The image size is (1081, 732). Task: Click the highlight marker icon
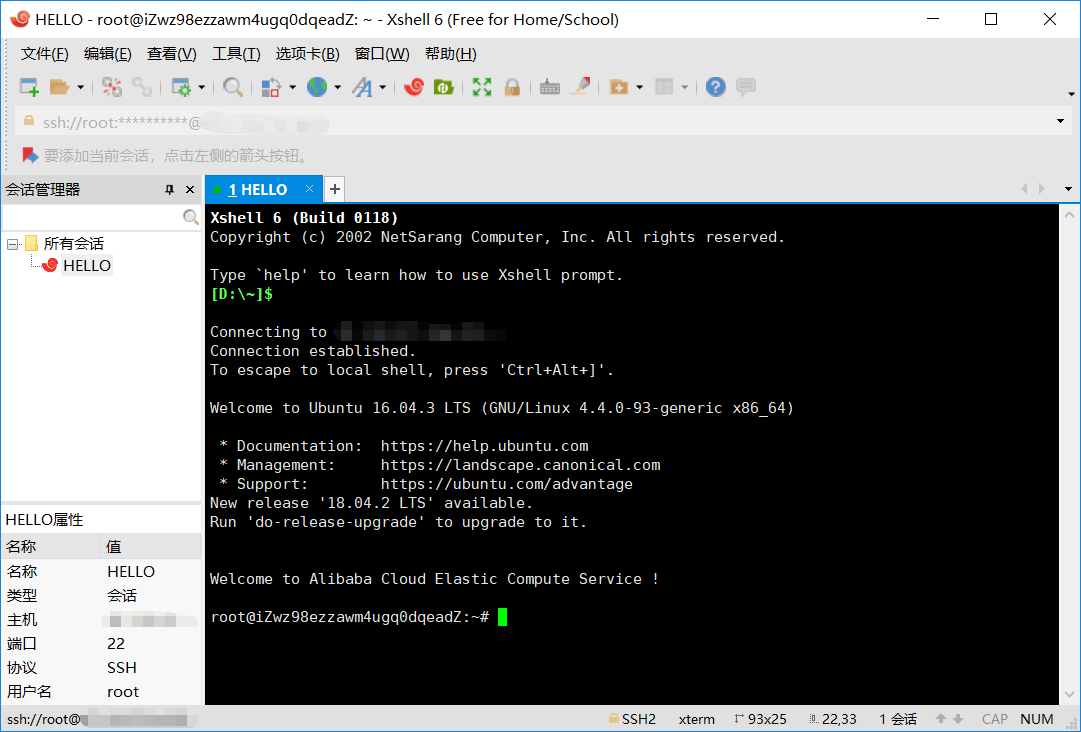click(x=580, y=87)
